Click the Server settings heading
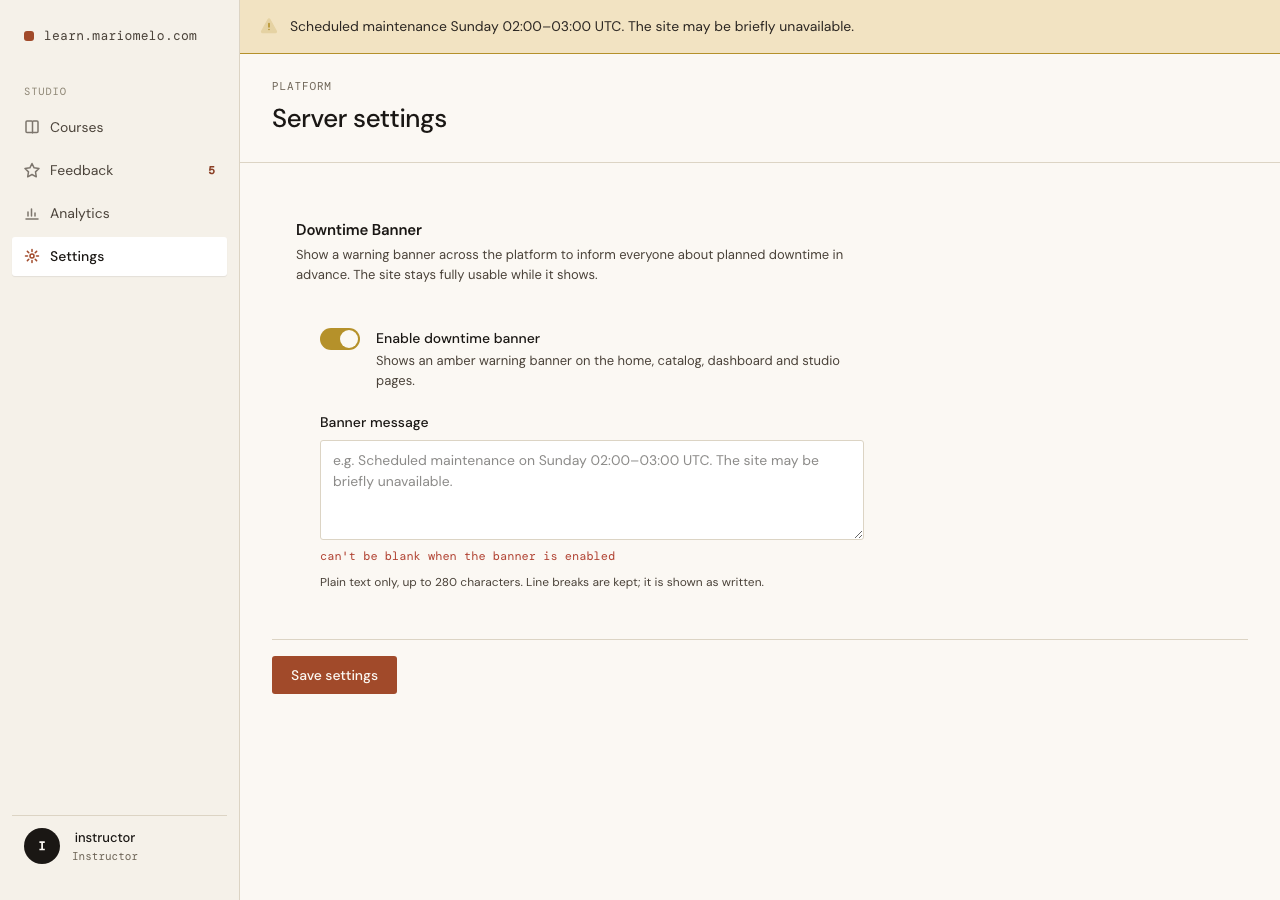The image size is (1280, 900). click(359, 119)
